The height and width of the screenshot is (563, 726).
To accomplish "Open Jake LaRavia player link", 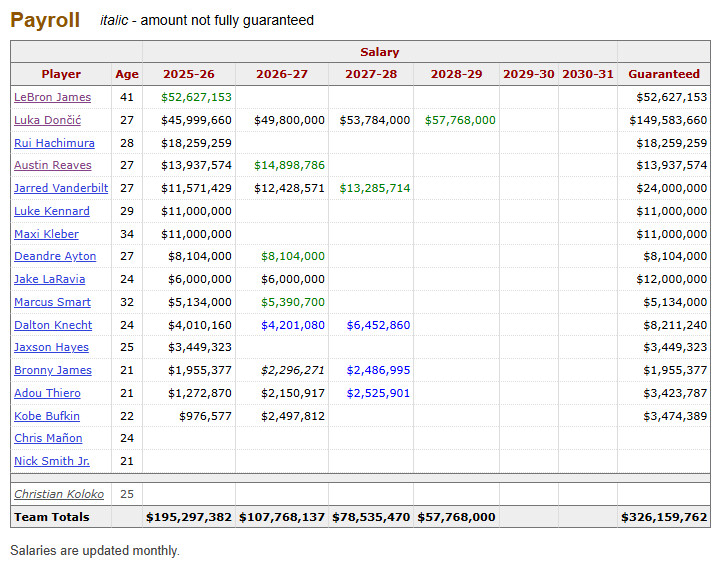I will pyautogui.click(x=49, y=279).
